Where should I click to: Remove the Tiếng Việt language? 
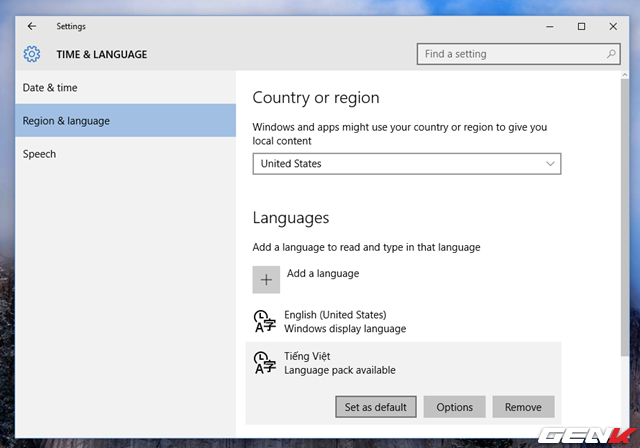[x=523, y=407]
